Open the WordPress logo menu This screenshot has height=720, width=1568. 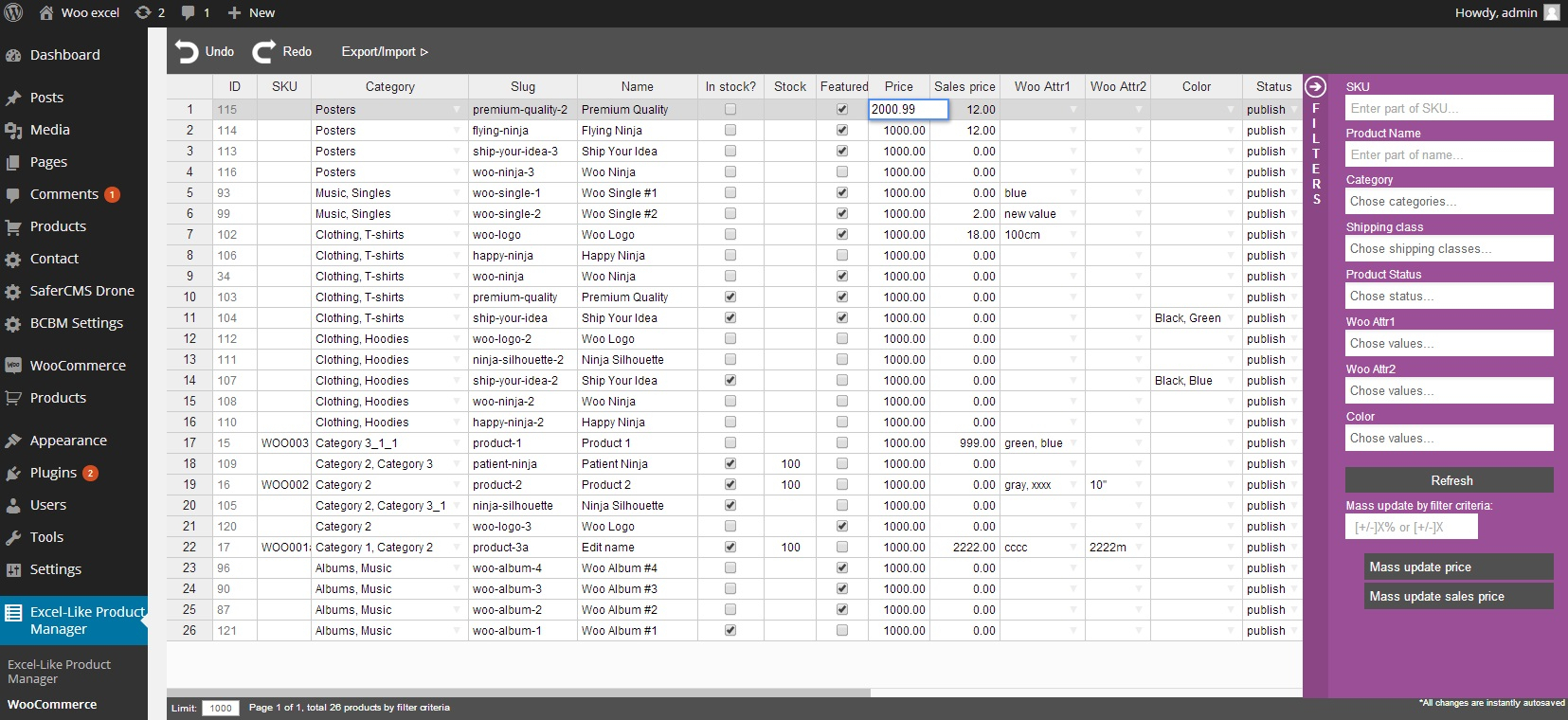(x=14, y=12)
